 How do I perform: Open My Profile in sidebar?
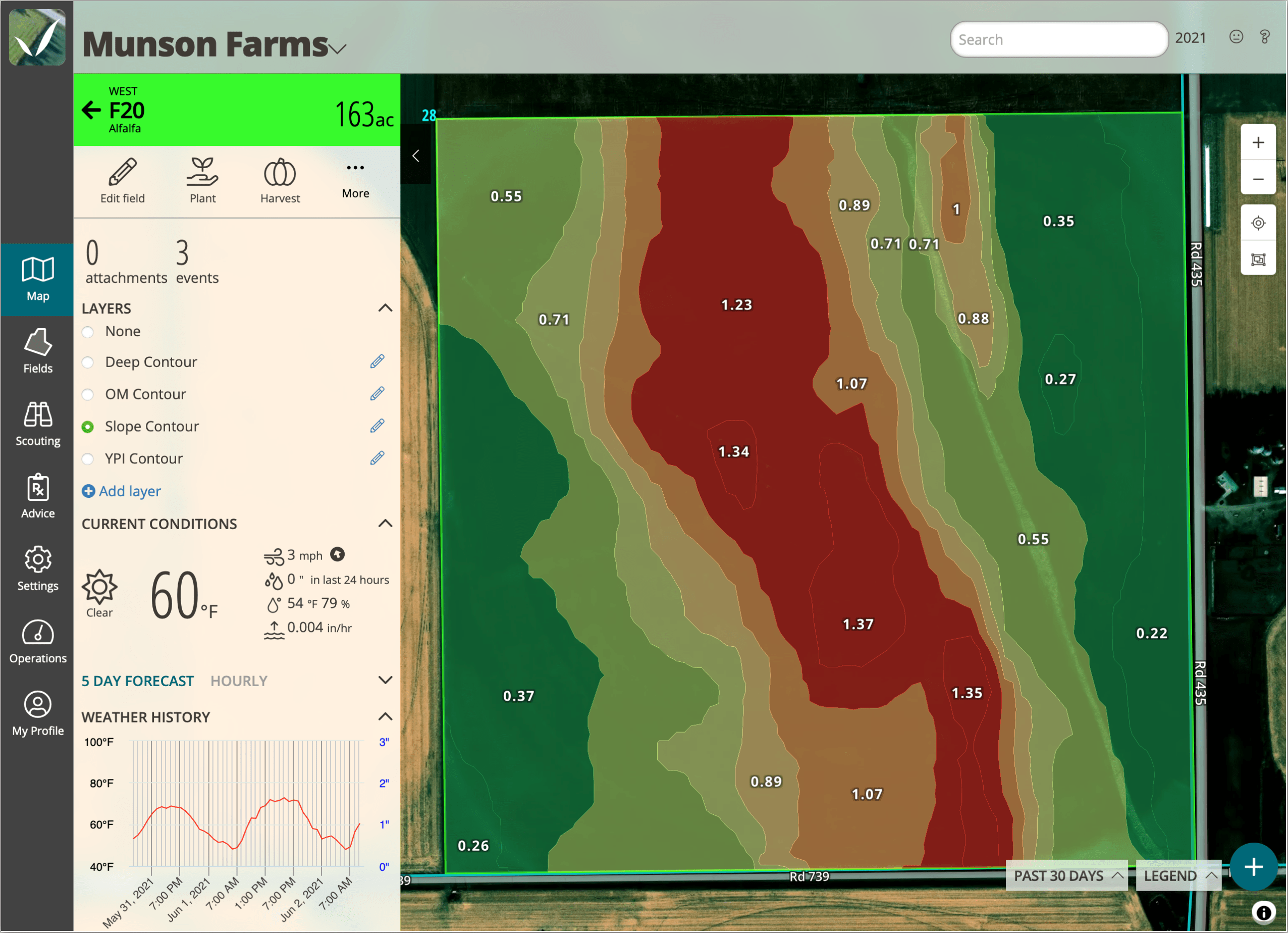coord(37,714)
